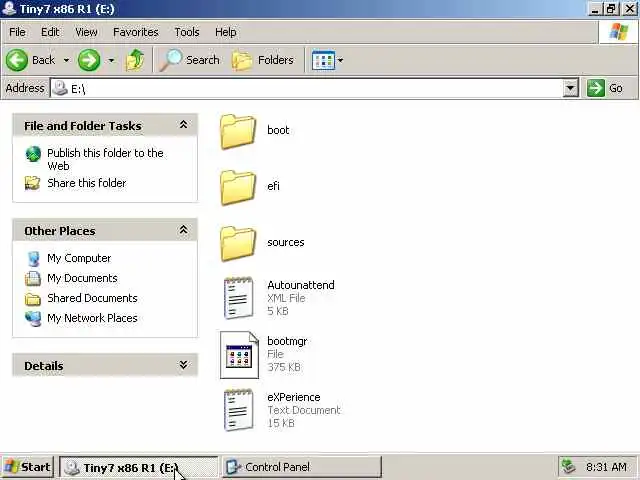Open the My Documents link
This screenshot has height=480, width=640.
point(82,278)
